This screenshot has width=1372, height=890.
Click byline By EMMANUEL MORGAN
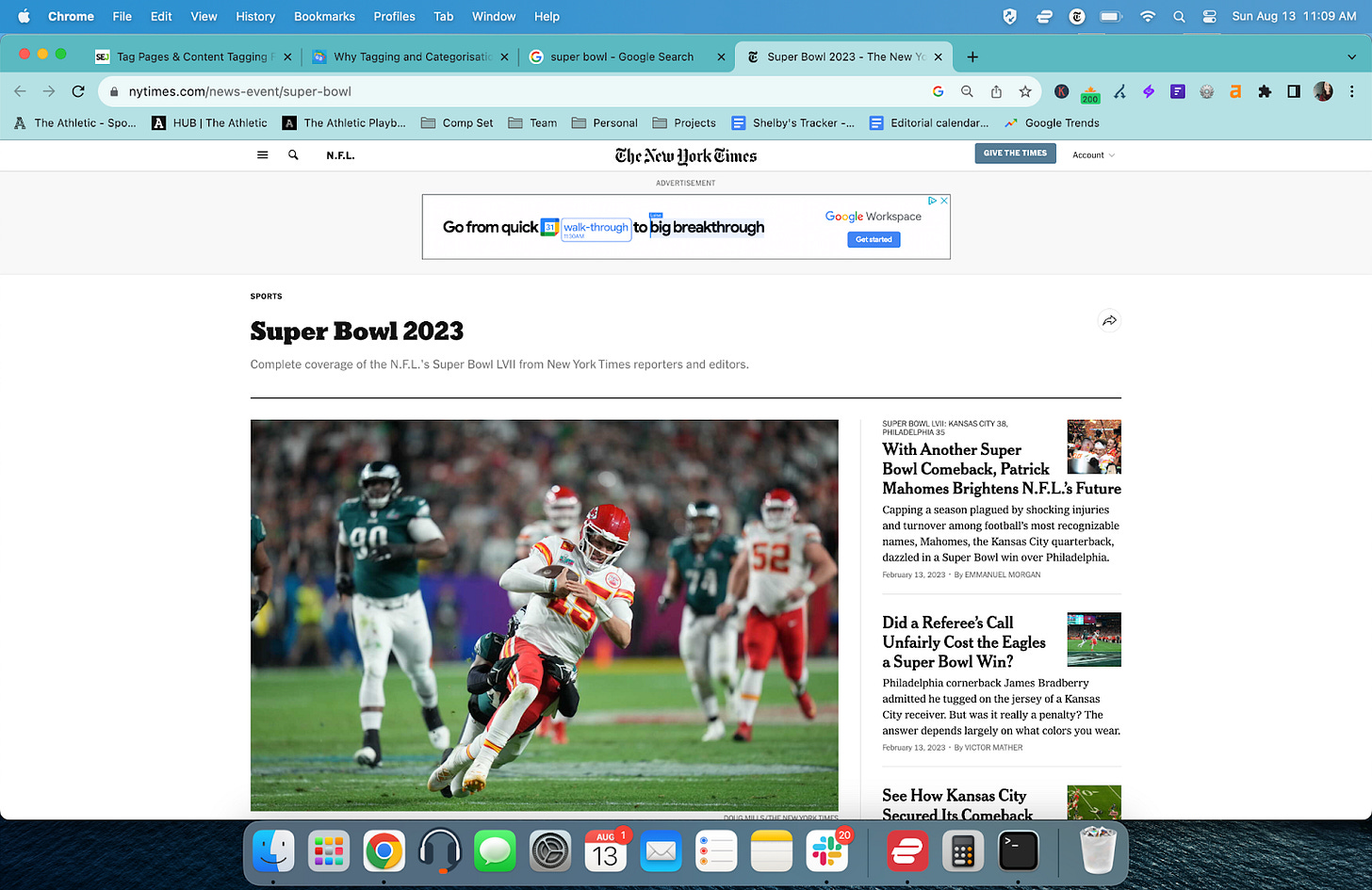click(997, 574)
